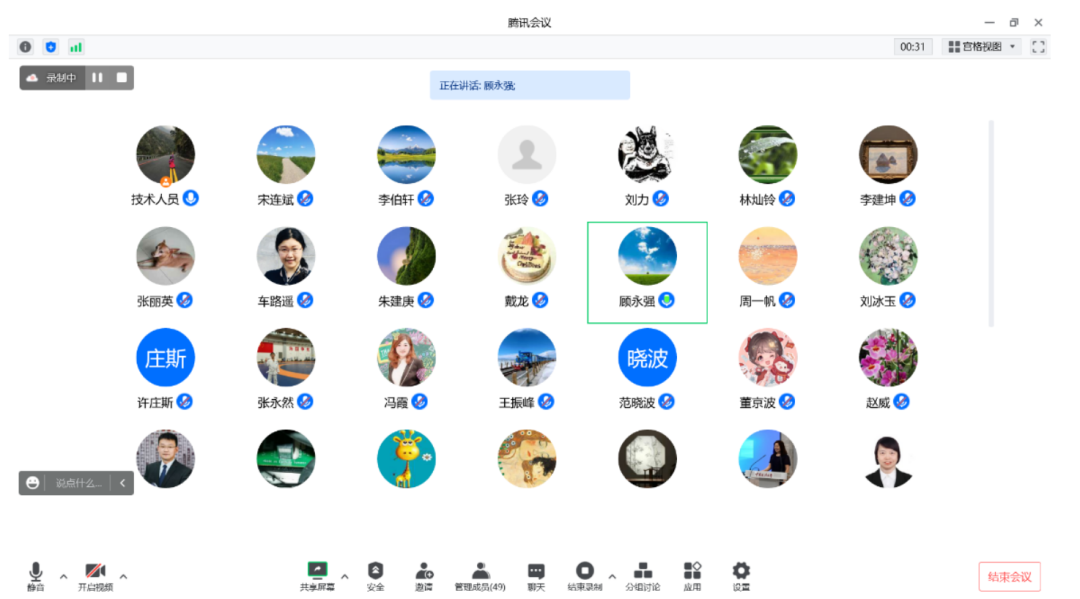Screen dimensions: 1080x599
Task: Open the security (安全) options
Action: coord(375,575)
